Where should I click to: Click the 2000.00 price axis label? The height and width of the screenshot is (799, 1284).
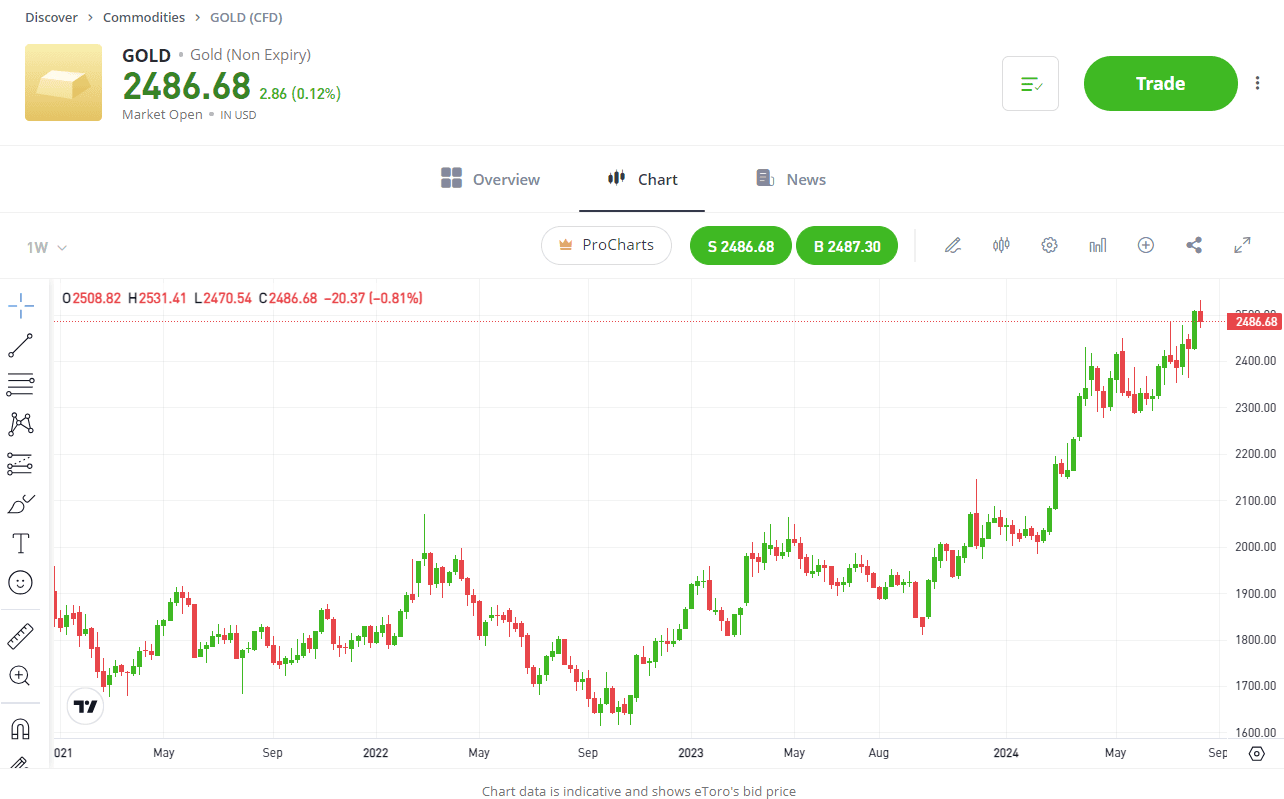pyautogui.click(x=1256, y=547)
